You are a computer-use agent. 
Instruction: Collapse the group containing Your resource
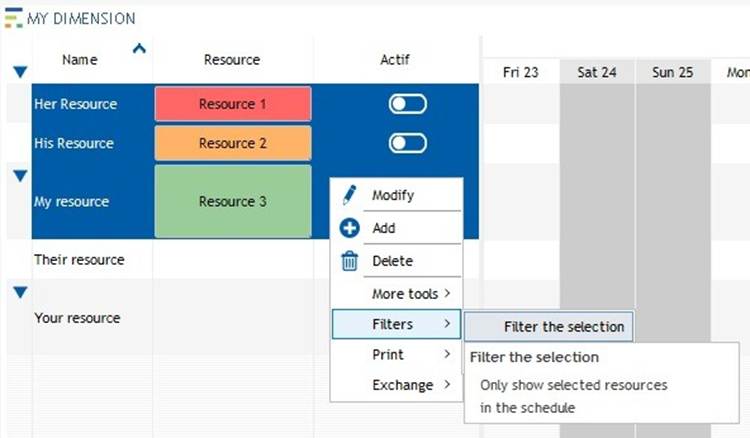click(20, 292)
